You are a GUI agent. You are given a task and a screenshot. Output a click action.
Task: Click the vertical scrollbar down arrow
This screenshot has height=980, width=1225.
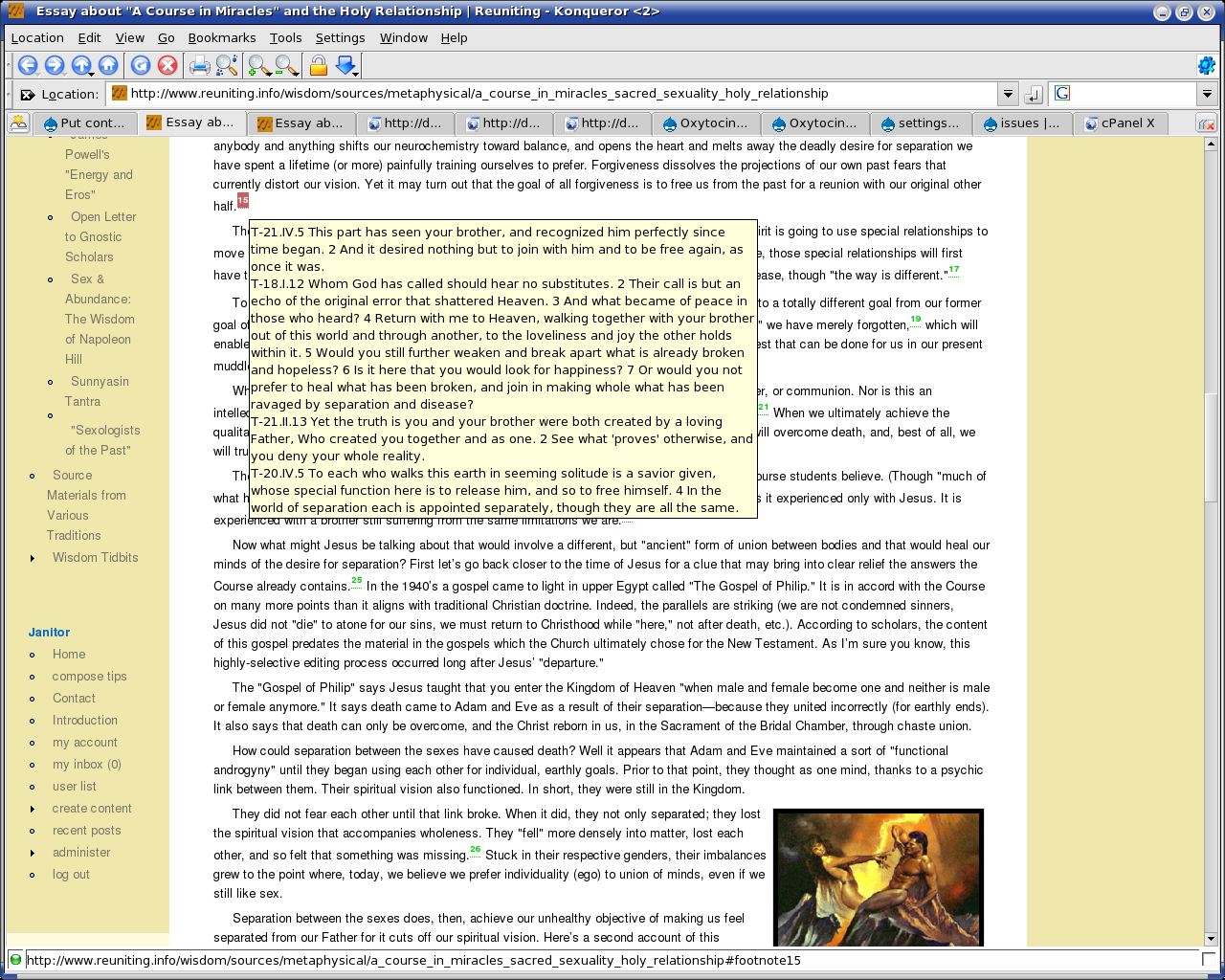point(1210,939)
